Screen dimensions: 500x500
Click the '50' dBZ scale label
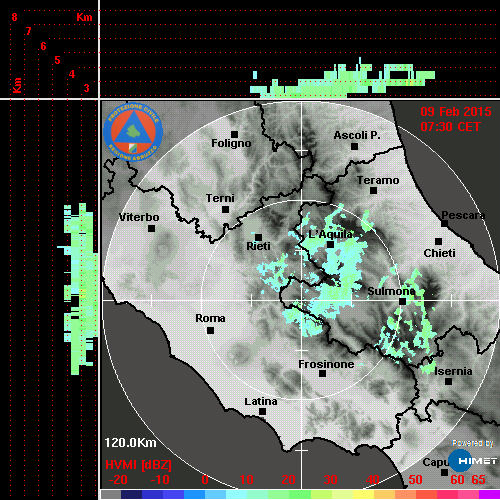point(415,480)
